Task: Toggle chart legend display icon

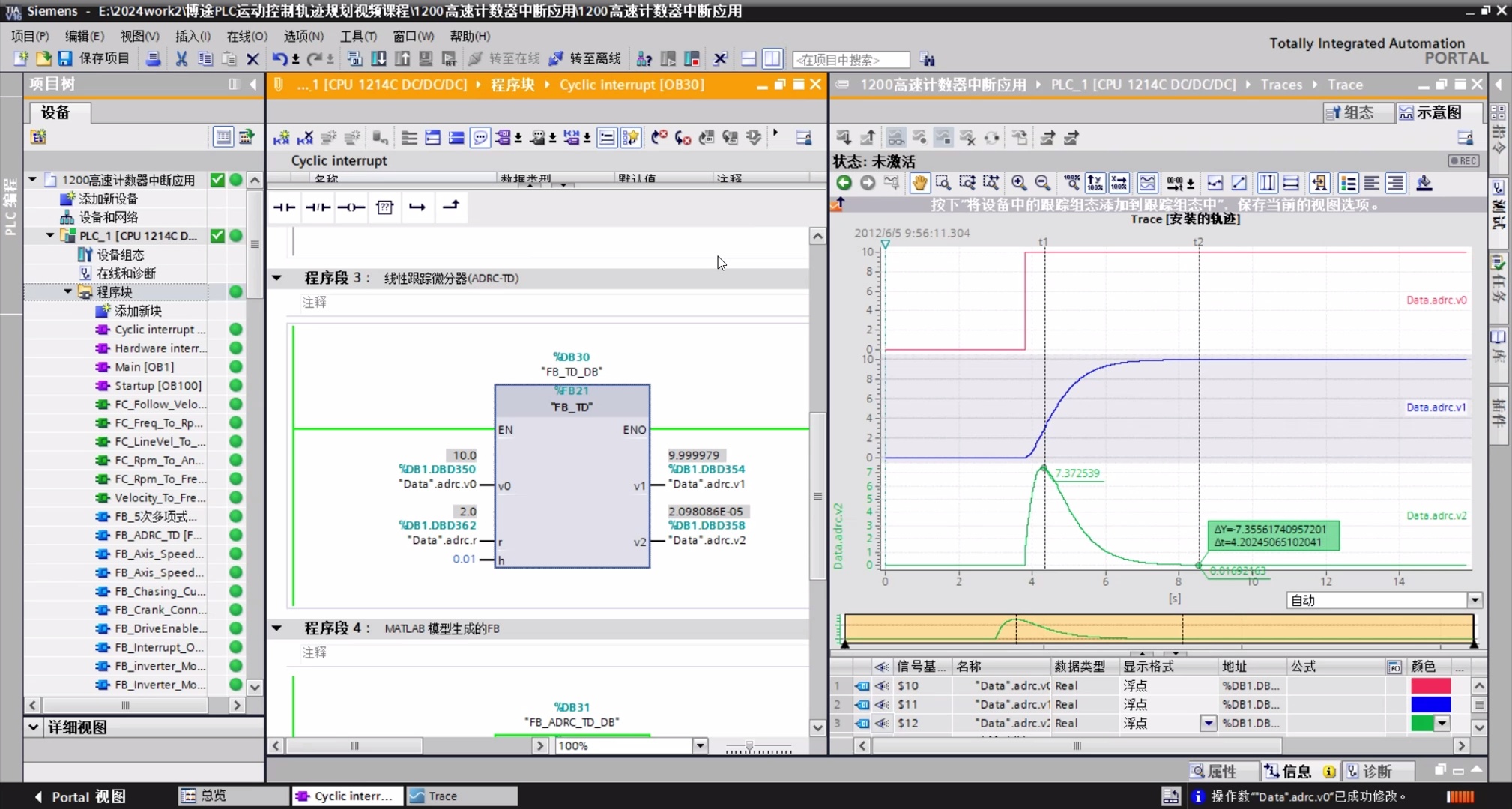Action: pyautogui.click(x=1348, y=183)
